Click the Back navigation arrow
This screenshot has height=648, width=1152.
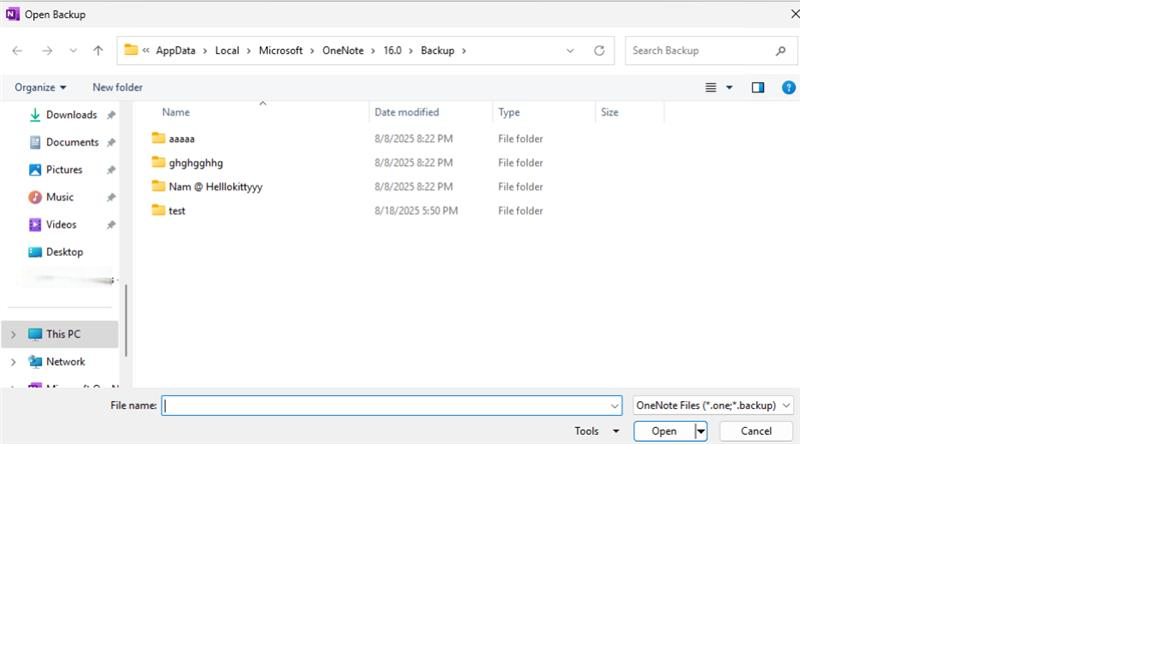(18, 51)
